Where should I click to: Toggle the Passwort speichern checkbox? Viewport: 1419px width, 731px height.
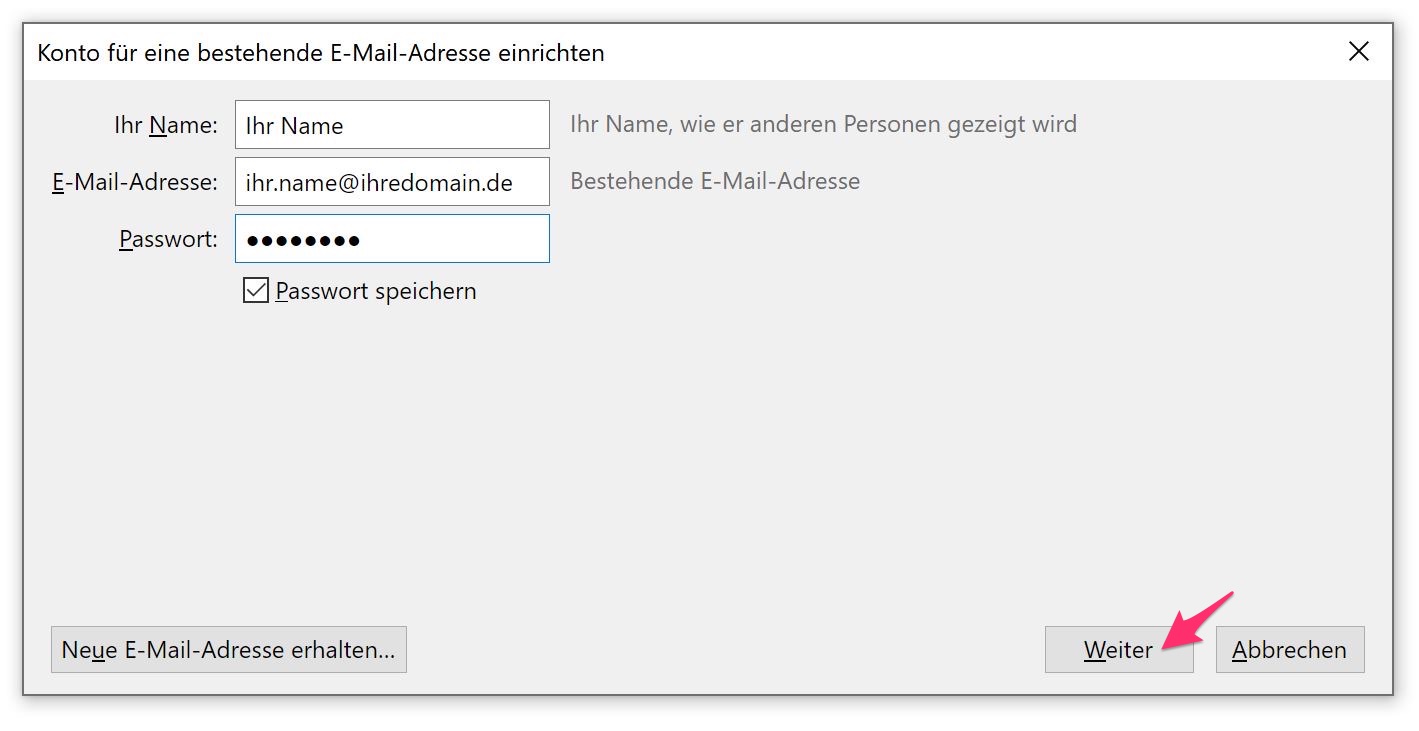coord(256,291)
